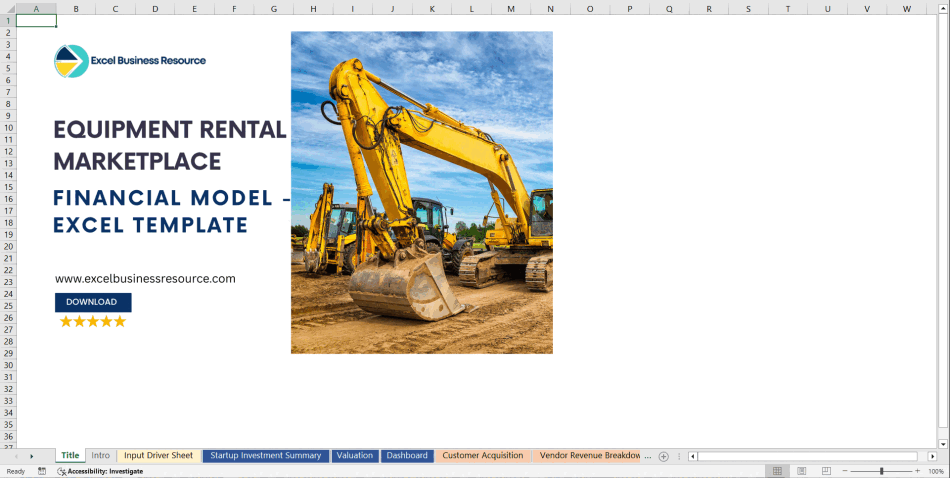The height and width of the screenshot is (478, 950).
Task: Click the zoom out minus icon
Action: [x=845, y=471]
